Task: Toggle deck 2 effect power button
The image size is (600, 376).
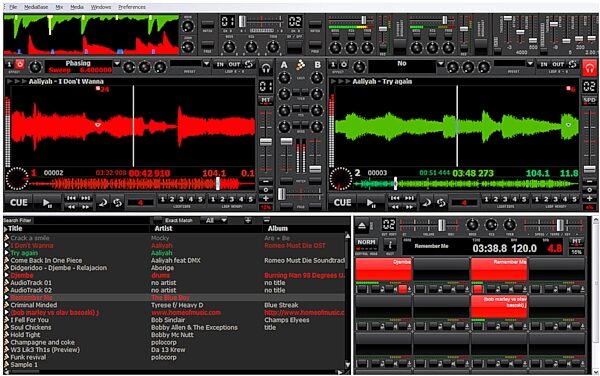Action: [x=343, y=65]
